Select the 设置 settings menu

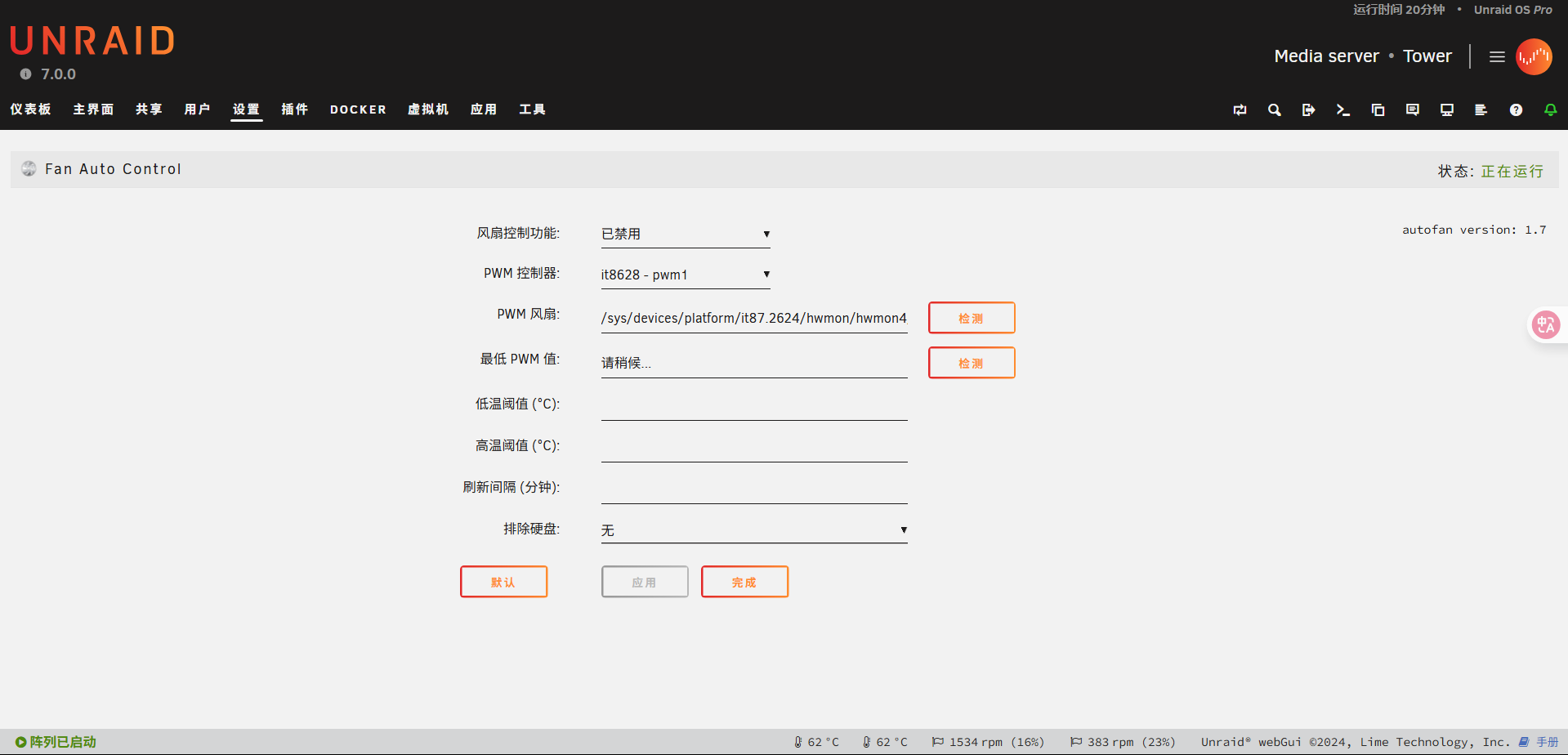(246, 109)
